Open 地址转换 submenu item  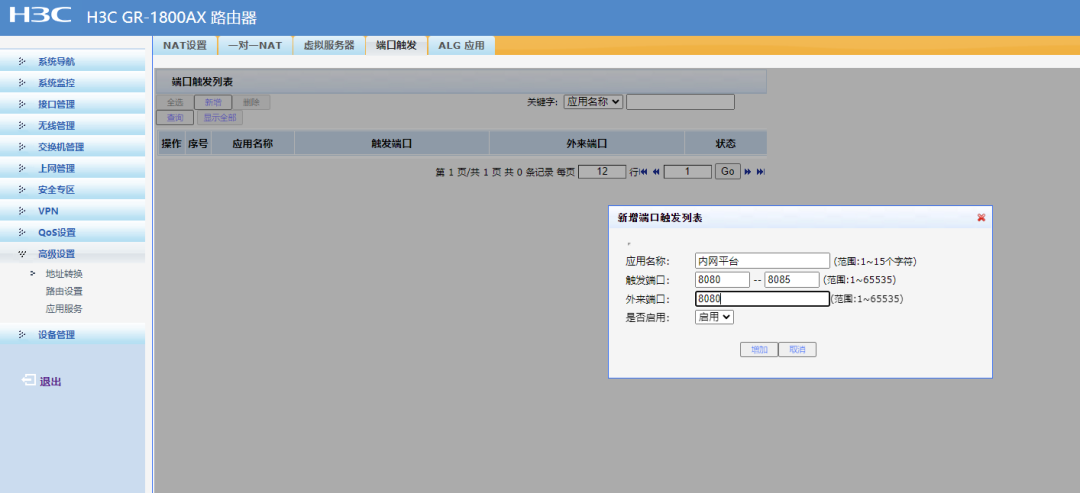64,273
